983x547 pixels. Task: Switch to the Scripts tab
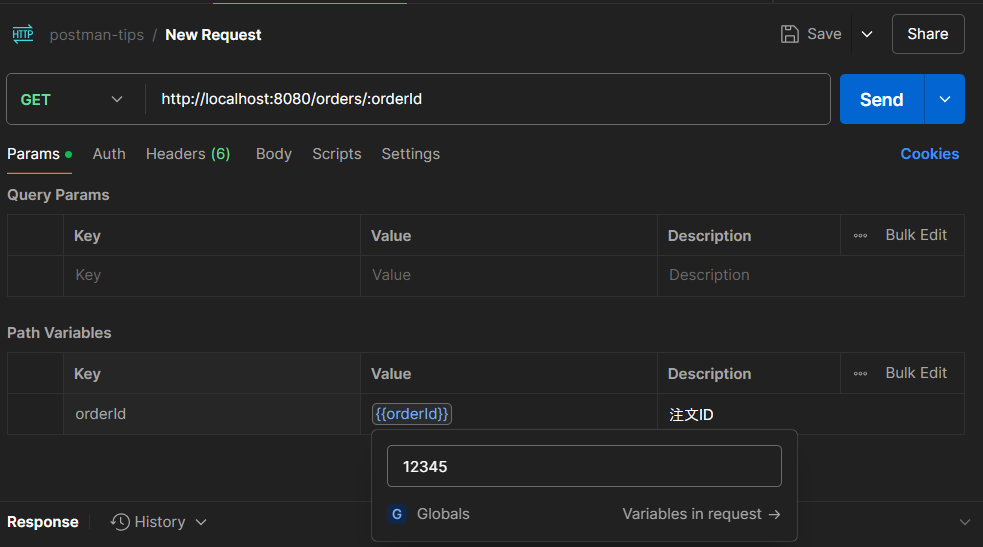(x=336, y=154)
